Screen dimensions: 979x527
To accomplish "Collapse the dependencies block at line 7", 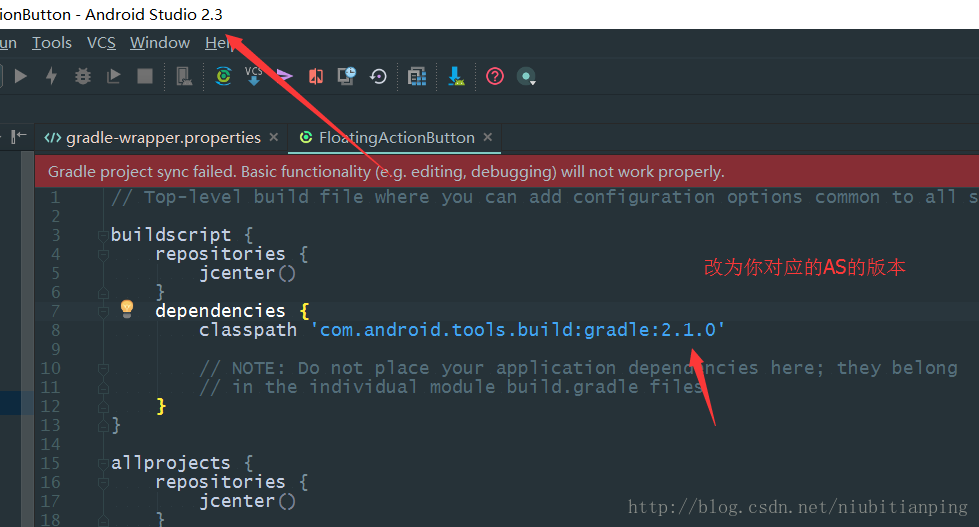I will 103,311.
